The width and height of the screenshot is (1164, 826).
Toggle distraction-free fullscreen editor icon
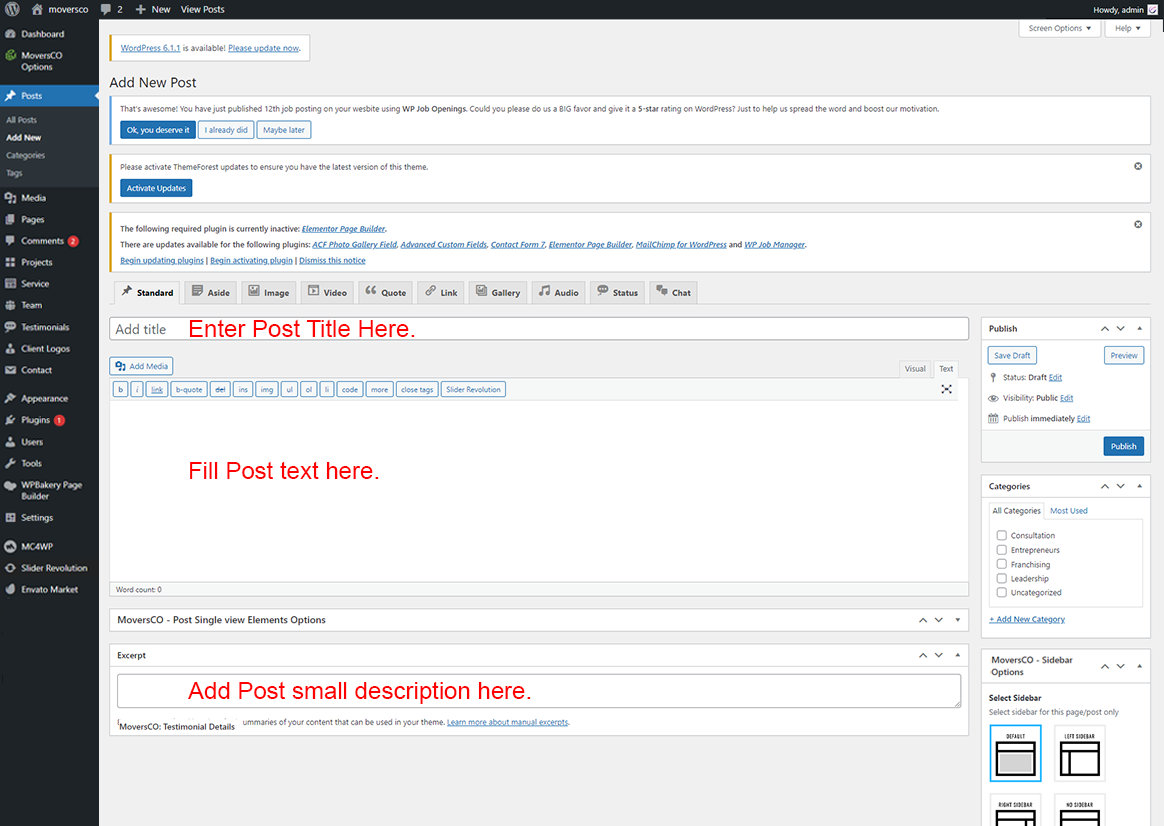[x=946, y=389]
